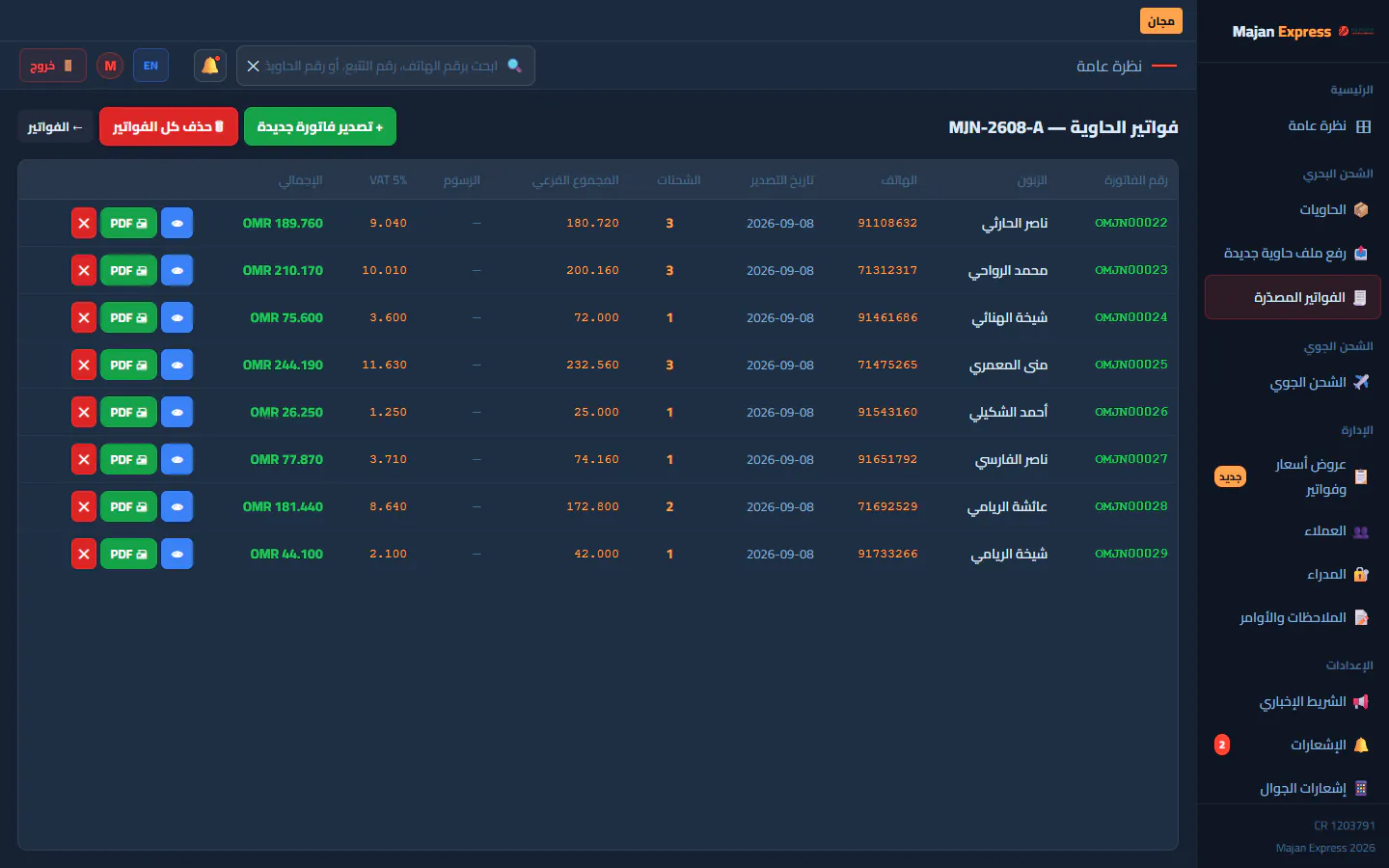This screenshot has height=868, width=1389.
Task: Click VAT value 3.710
Action: coord(388,459)
